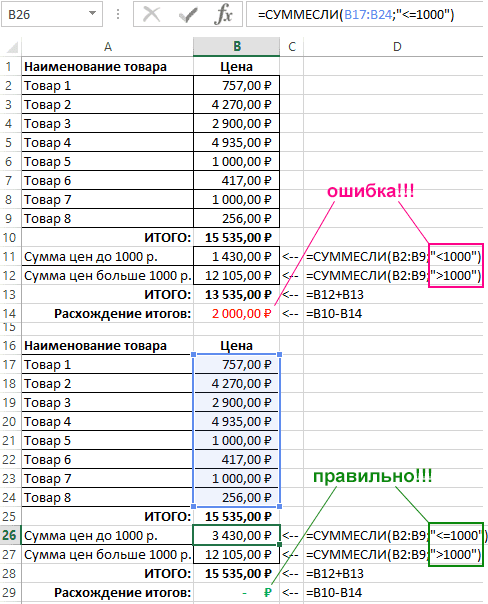The width and height of the screenshot is (488, 604).
Task: Cancel the formula entry with the X icon
Action: [x=151, y=15]
